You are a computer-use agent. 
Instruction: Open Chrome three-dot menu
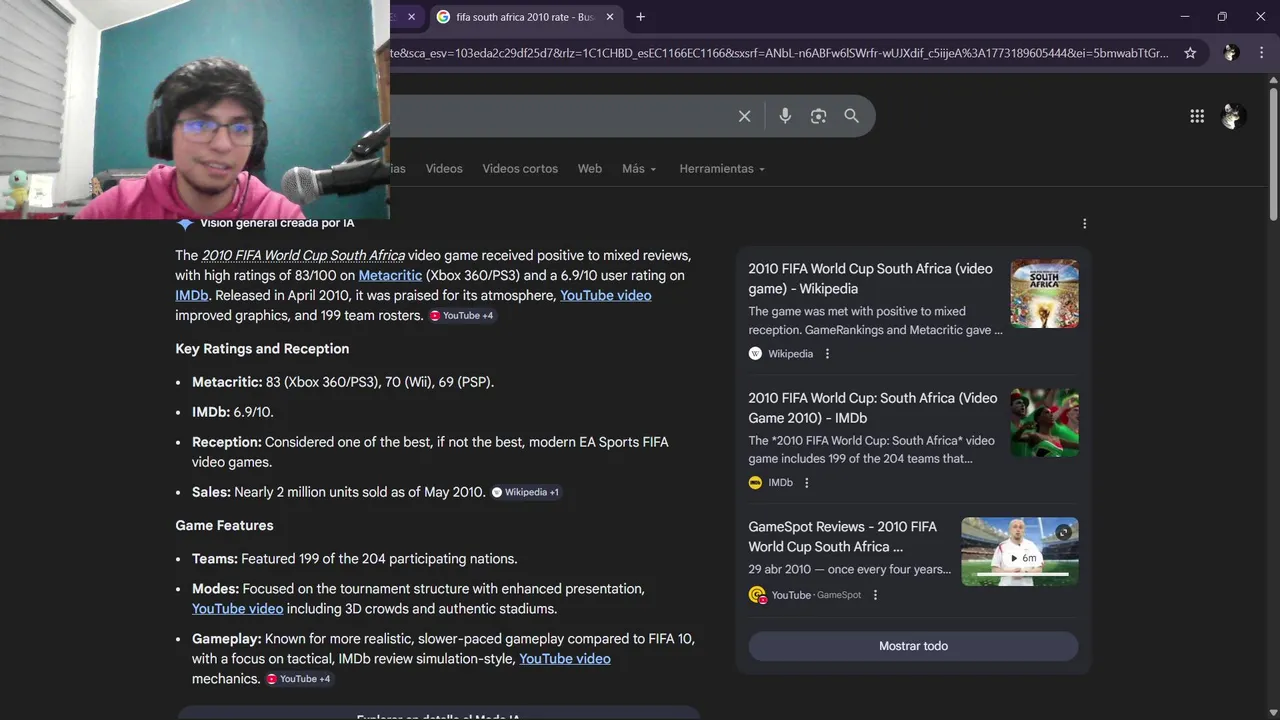click(1260, 53)
